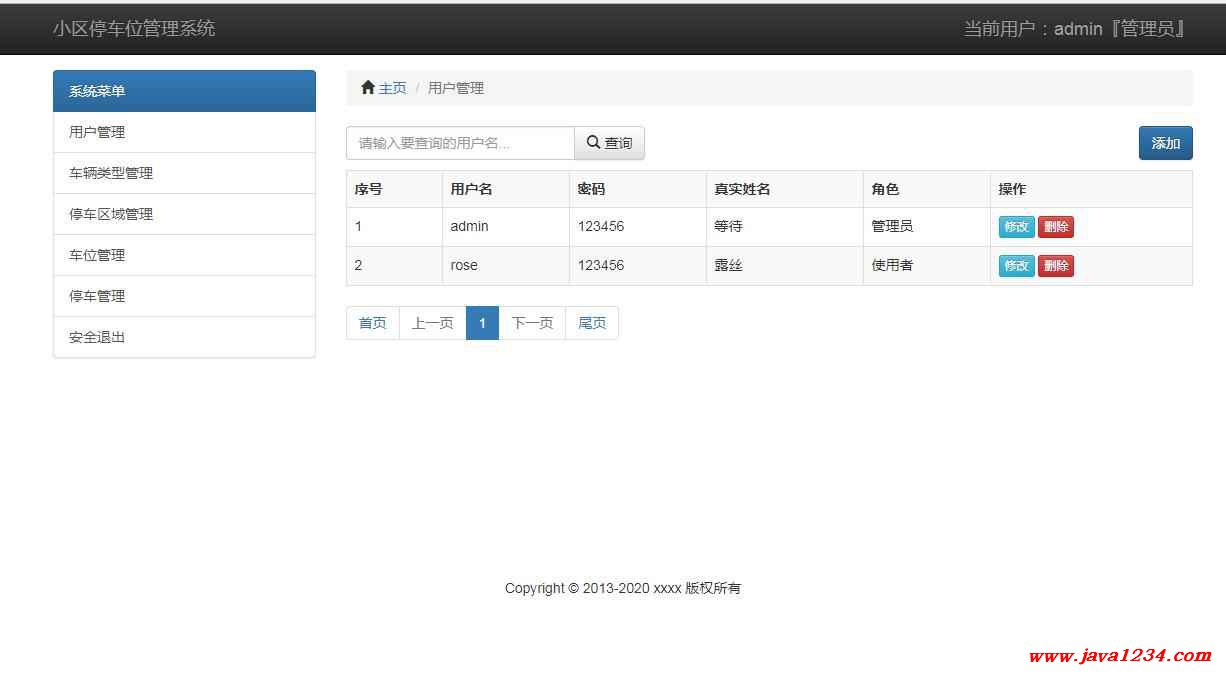
Task: Click the home icon in breadcrumb
Action: coord(368,88)
